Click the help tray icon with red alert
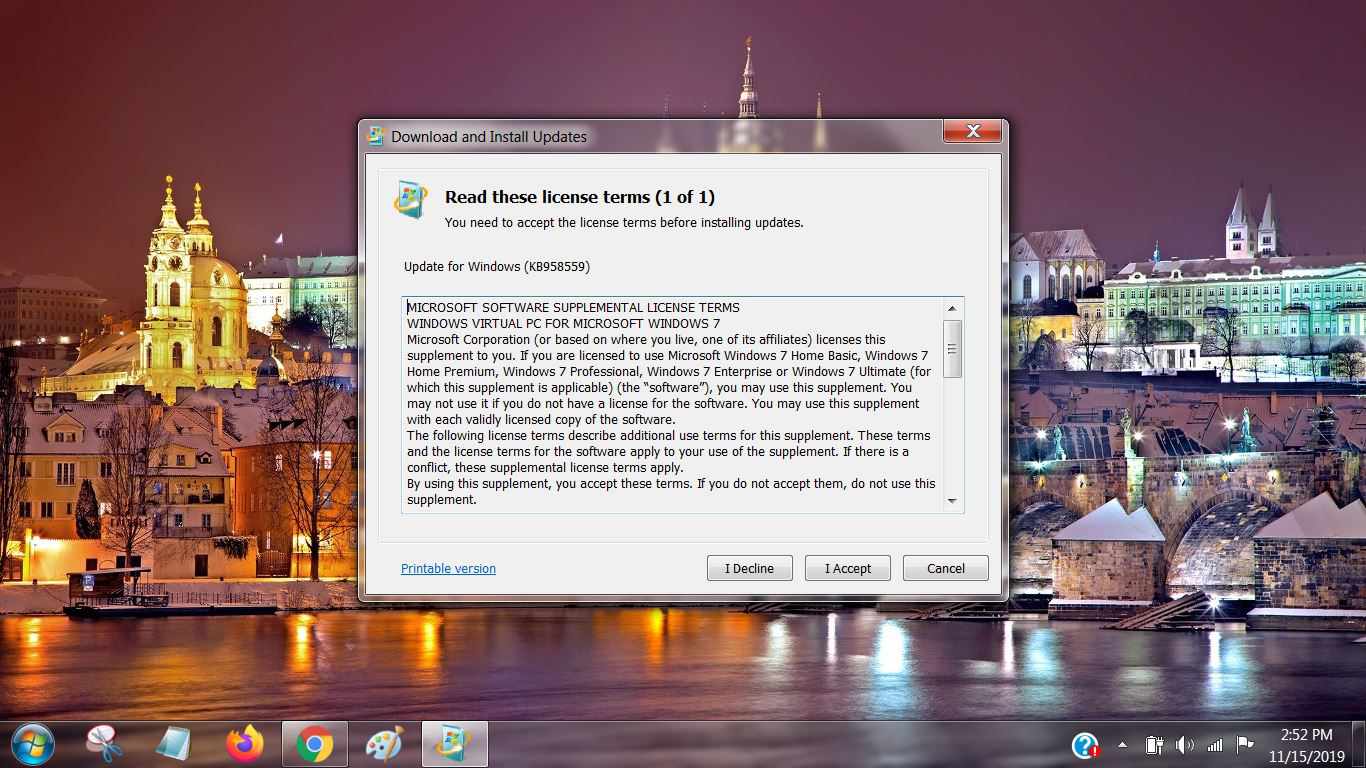 pos(1086,745)
